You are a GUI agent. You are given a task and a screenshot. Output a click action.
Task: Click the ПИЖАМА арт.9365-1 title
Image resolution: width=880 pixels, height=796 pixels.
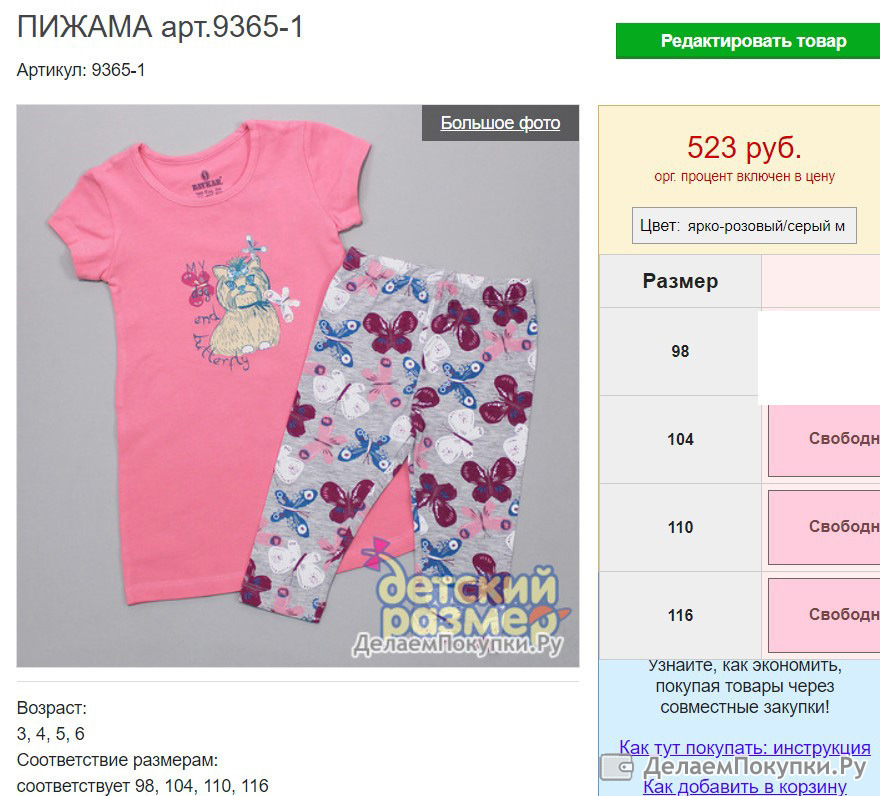click(x=160, y=26)
